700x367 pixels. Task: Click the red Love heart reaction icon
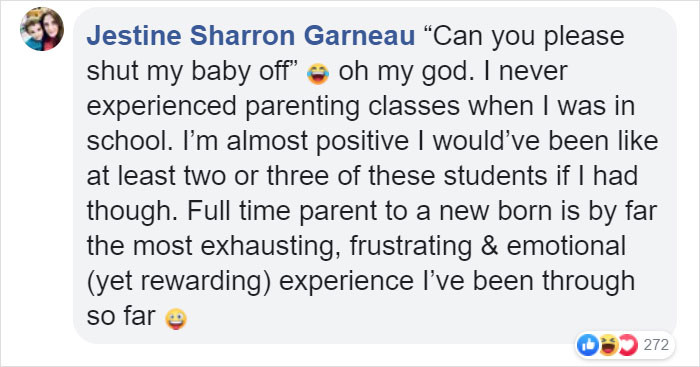click(628, 345)
